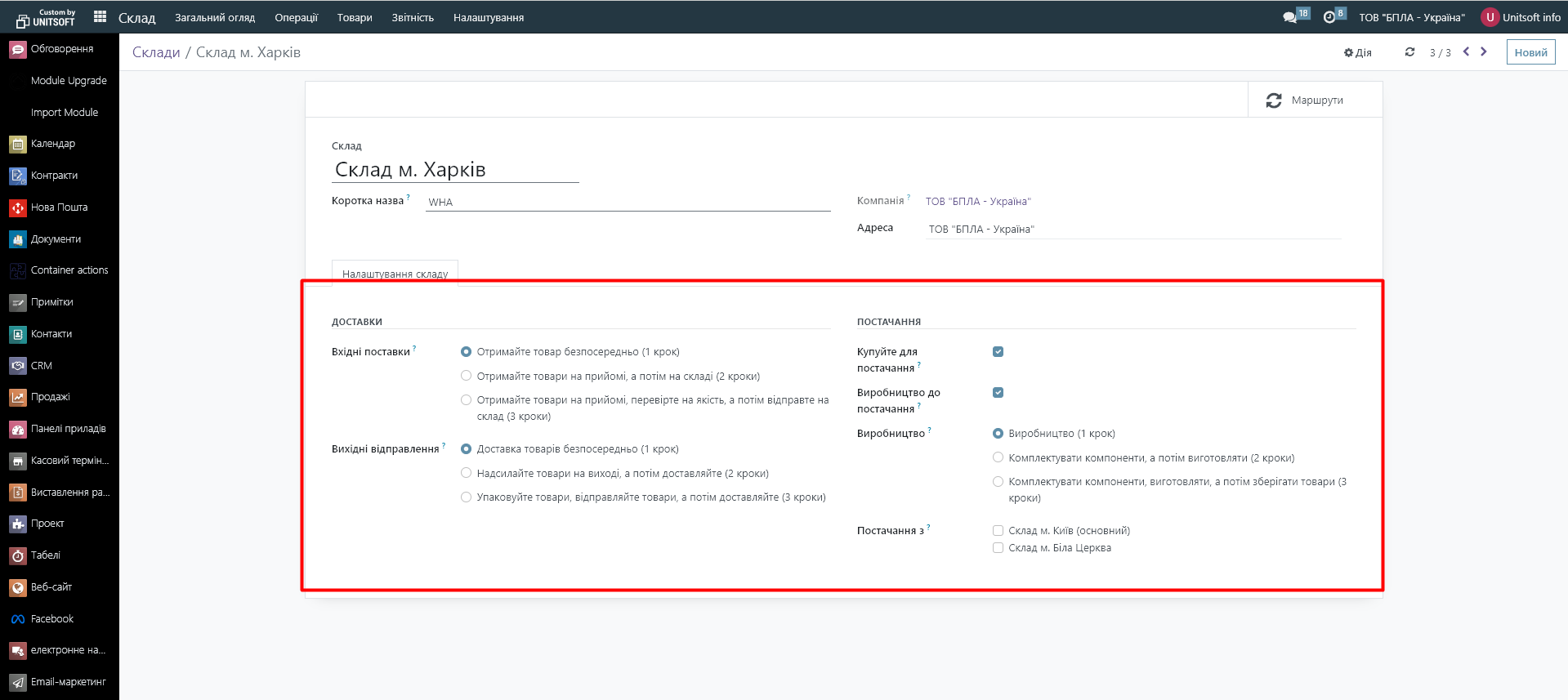Open the Операції menu
The image size is (1568, 700).
coord(296,17)
